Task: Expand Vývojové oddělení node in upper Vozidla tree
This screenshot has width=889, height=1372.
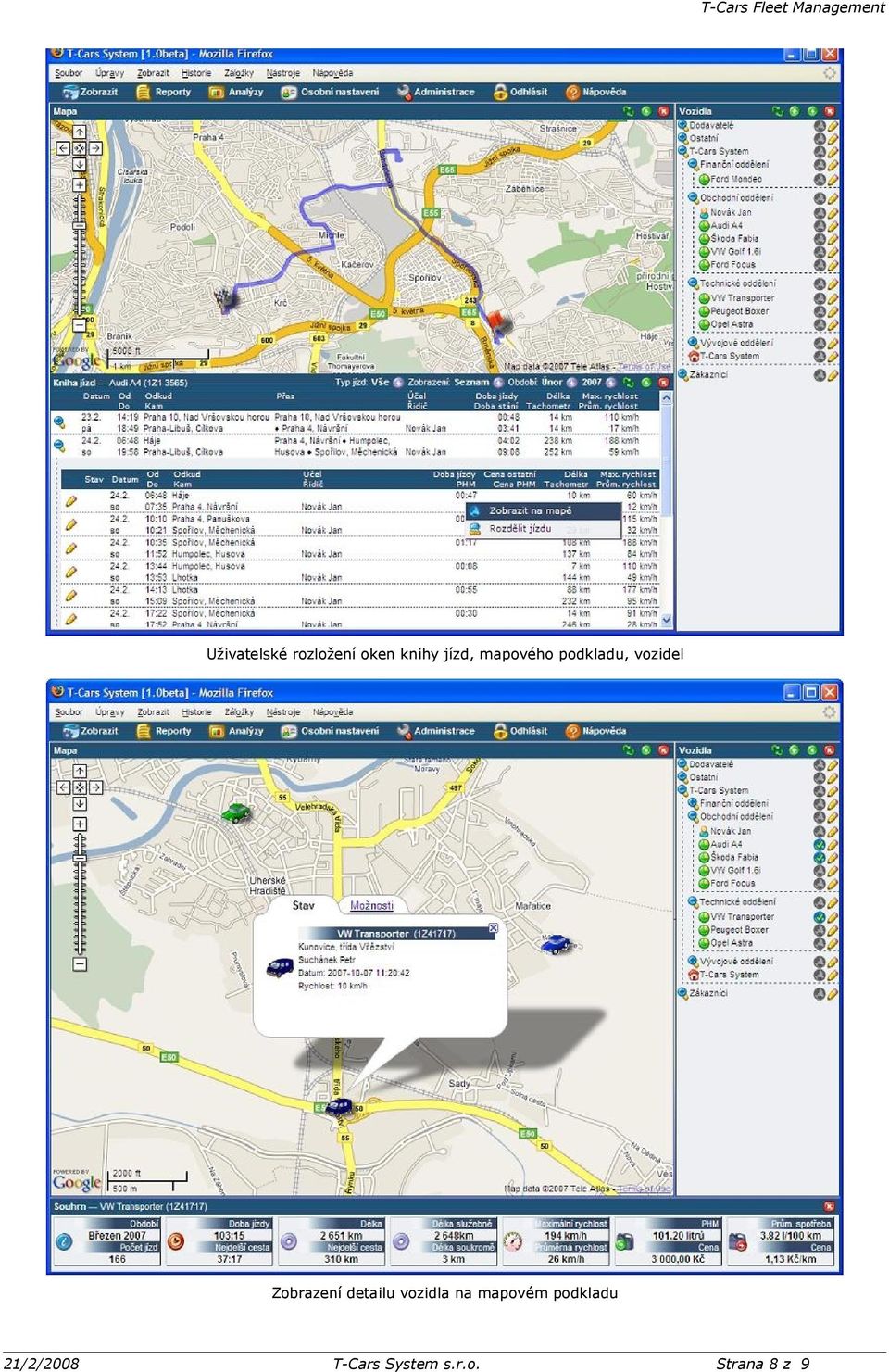Action: [x=694, y=343]
